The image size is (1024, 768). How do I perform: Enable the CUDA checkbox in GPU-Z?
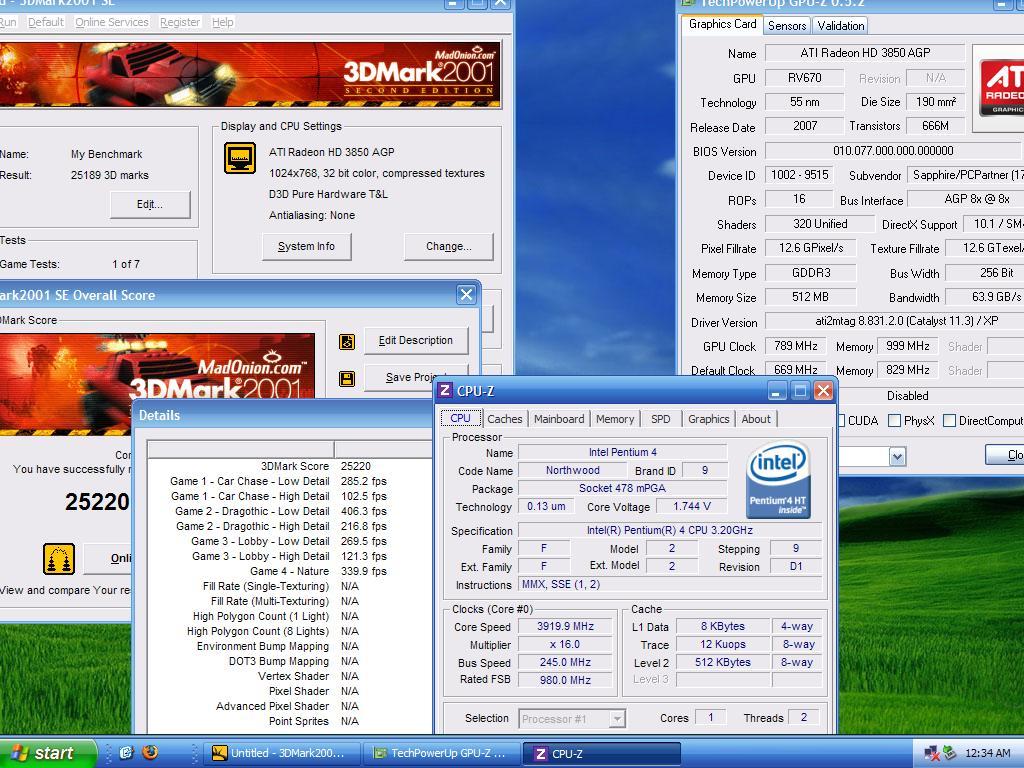pos(841,421)
